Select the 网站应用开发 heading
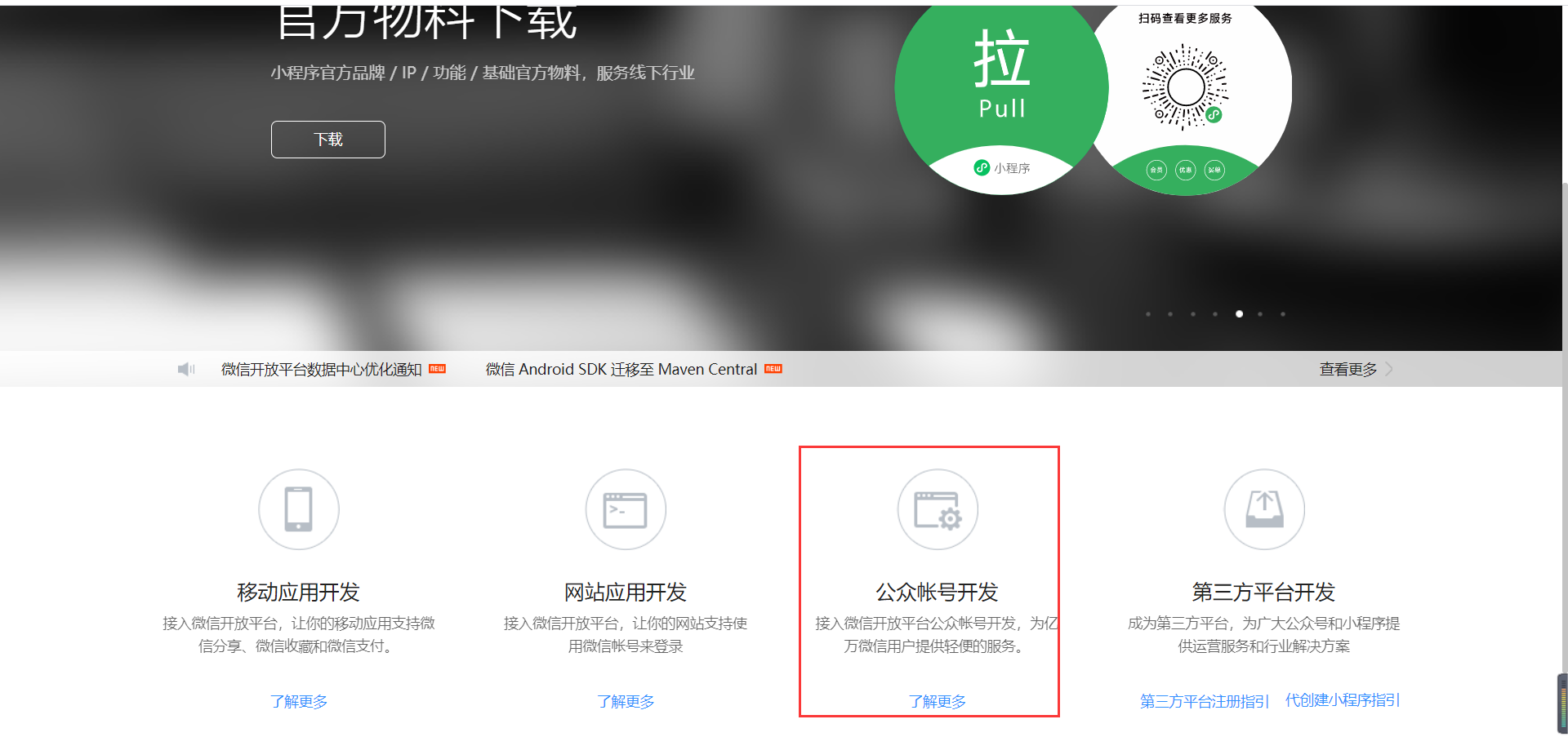Image resolution: width=1568 pixels, height=737 pixels. pyautogui.click(x=626, y=592)
